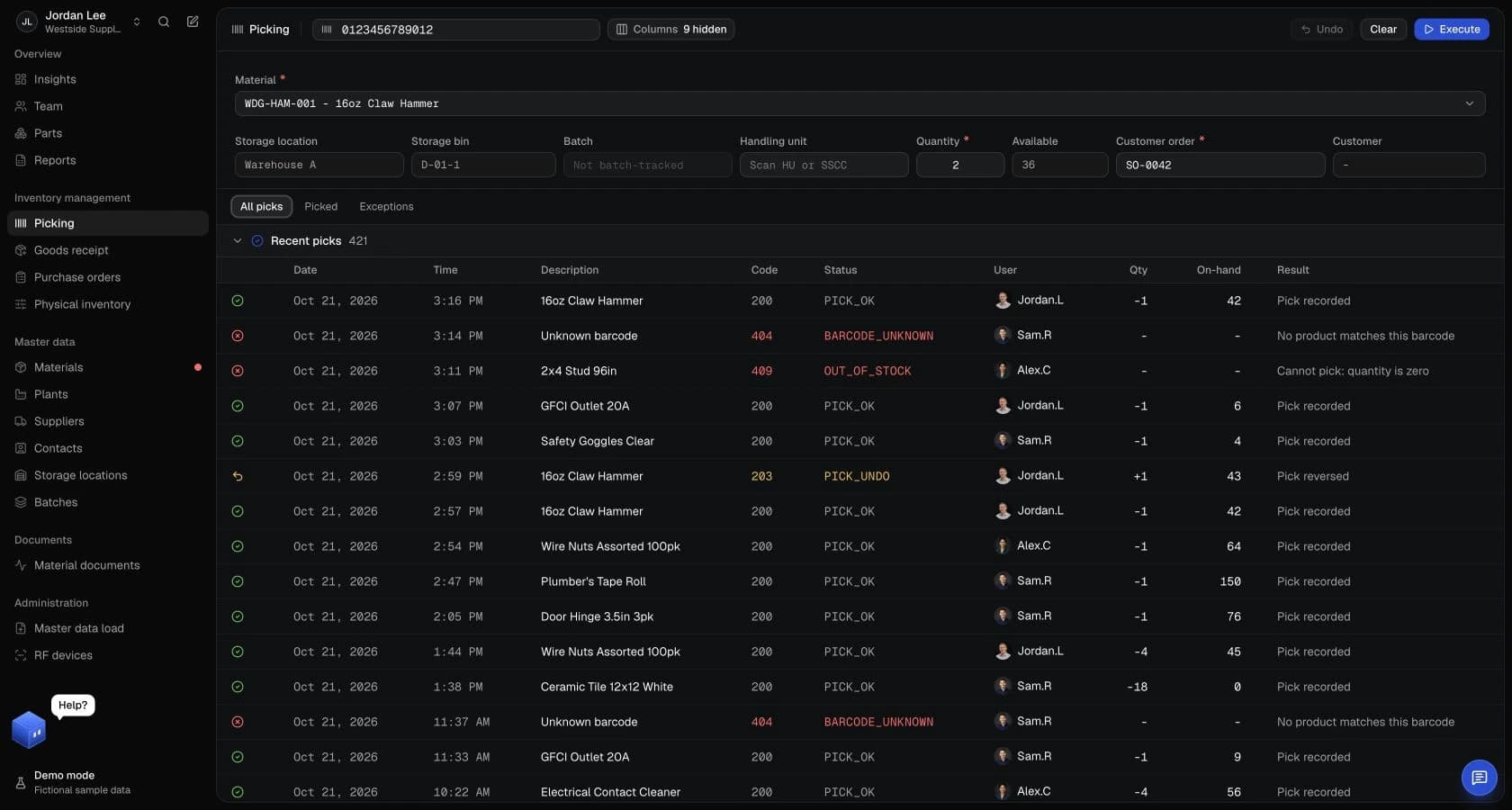This screenshot has width=1512, height=810.
Task: Click the PICK_UNDO status at 2:59 PM
Action: point(857,476)
